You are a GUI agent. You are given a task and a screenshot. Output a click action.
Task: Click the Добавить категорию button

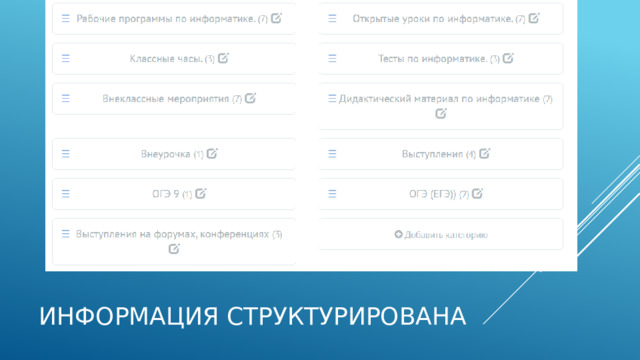coord(441,234)
